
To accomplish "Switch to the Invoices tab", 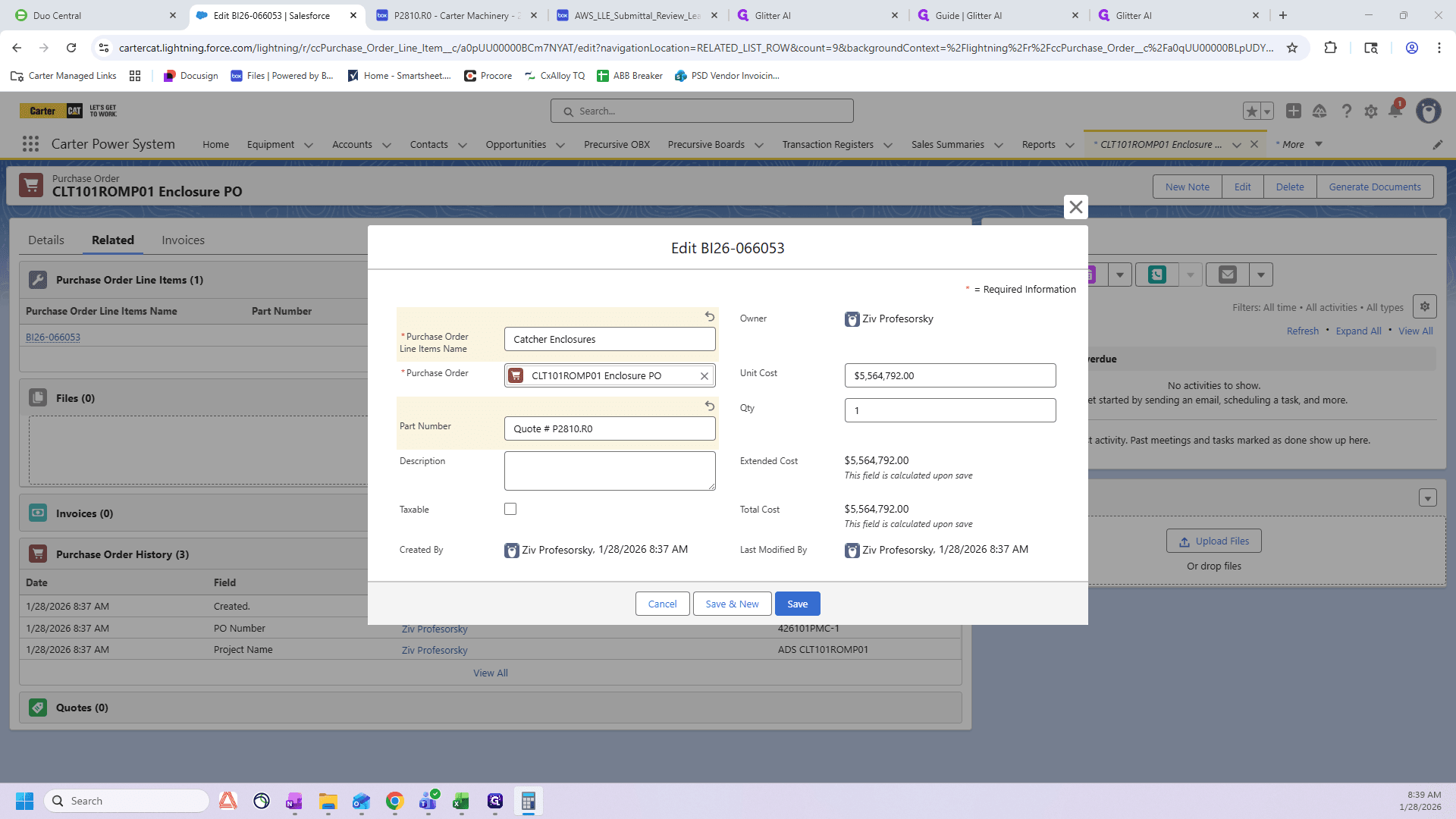I will (183, 240).
